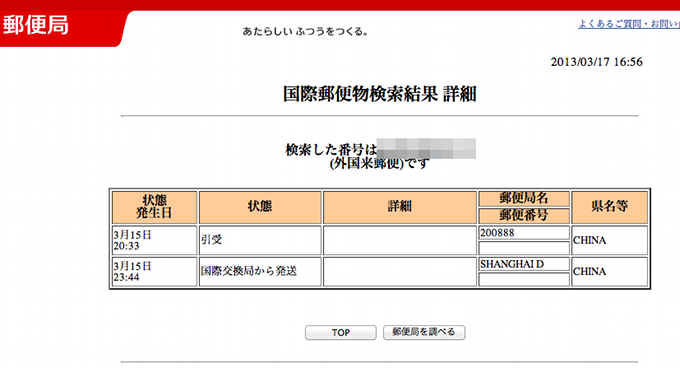Click the 状態発生日 column header
680x368 pixels.
[x=154, y=207]
